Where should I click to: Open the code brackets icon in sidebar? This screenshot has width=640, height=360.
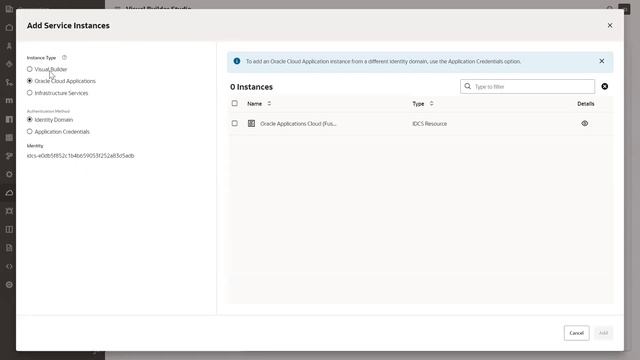(9, 266)
